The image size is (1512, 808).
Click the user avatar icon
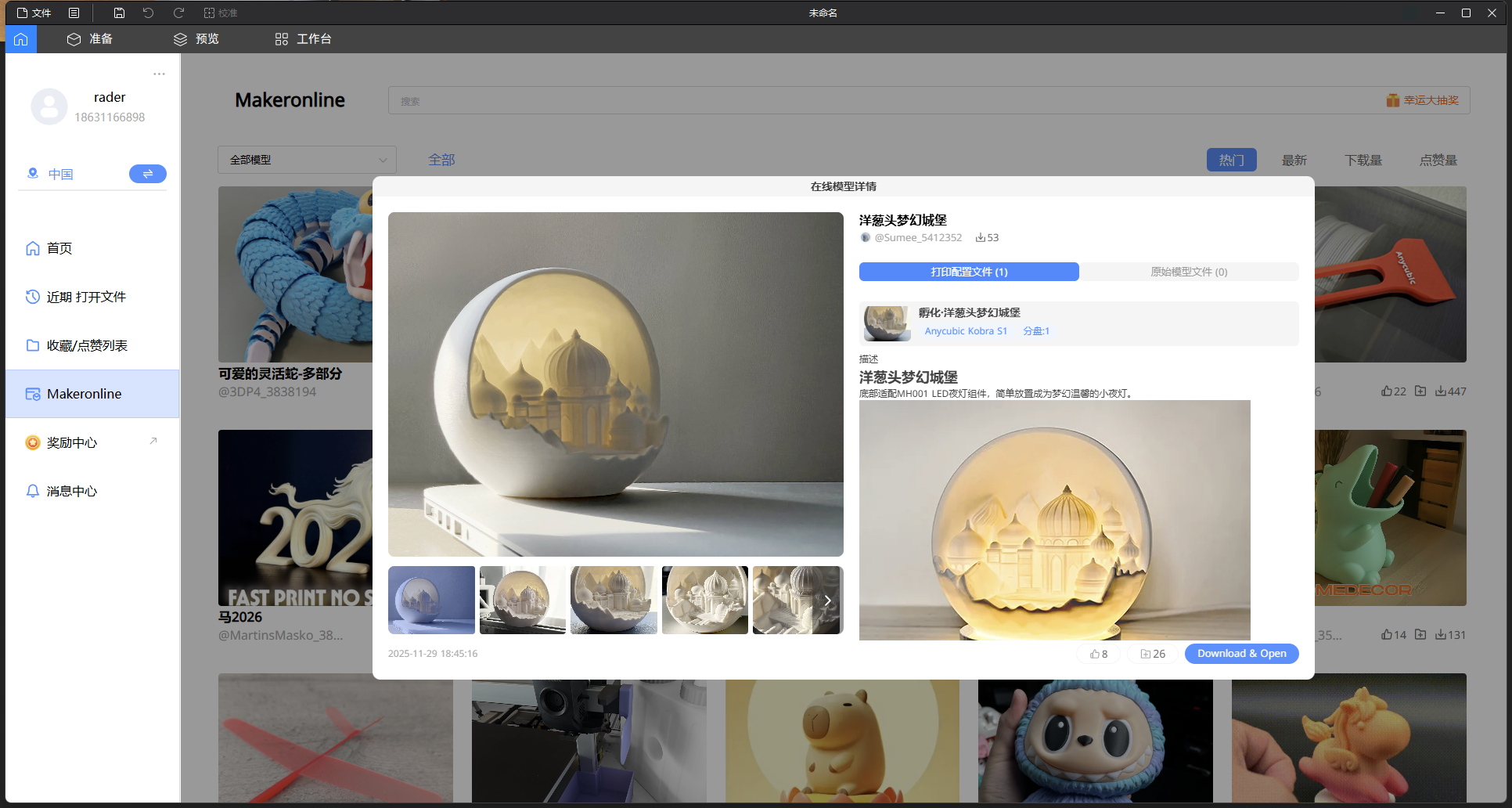coord(49,106)
